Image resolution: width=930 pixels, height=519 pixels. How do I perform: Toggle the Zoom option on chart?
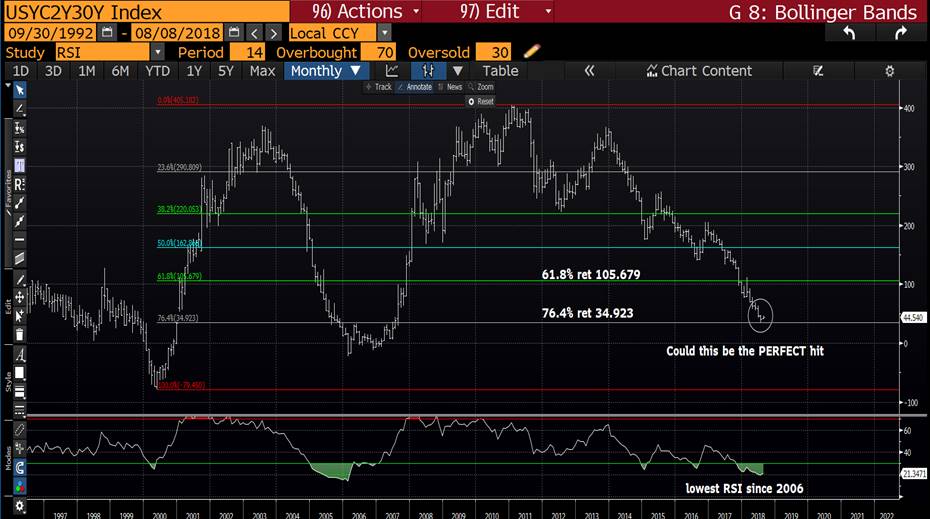[x=482, y=87]
